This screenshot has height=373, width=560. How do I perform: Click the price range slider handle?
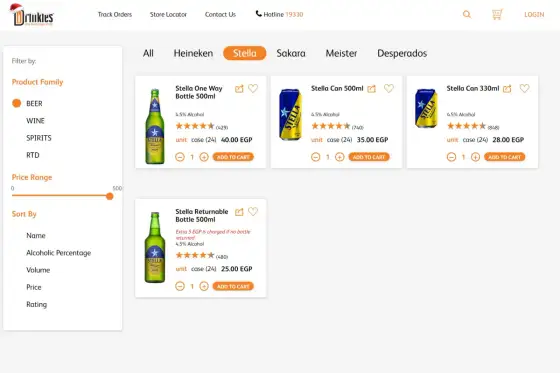tap(110, 196)
